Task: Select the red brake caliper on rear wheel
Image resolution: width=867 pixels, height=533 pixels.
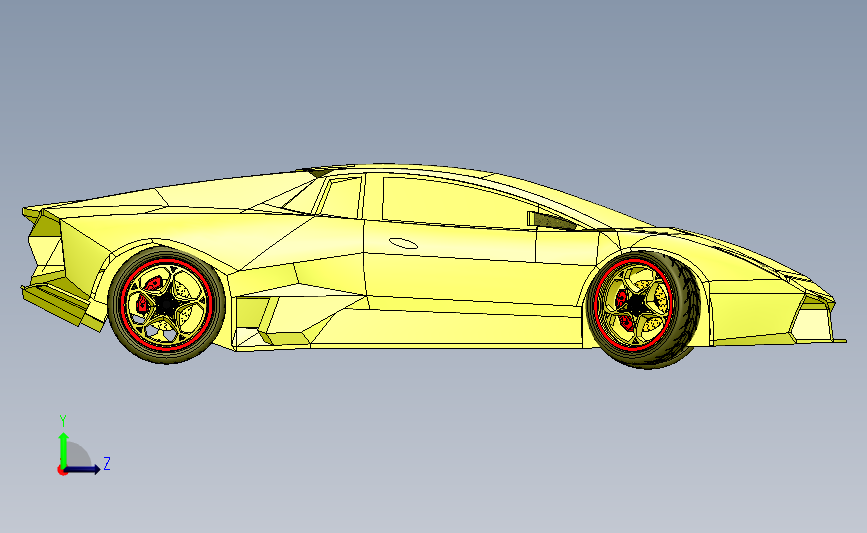Action: click(x=147, y=295)
